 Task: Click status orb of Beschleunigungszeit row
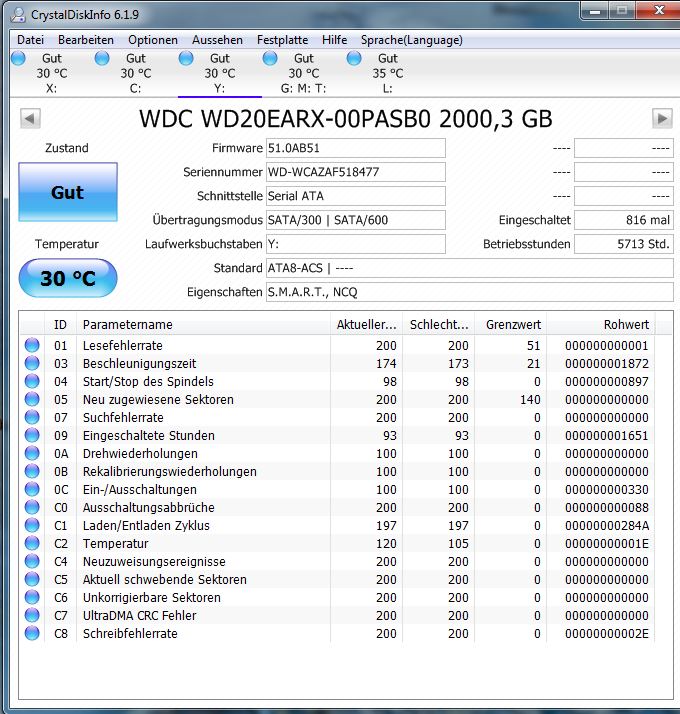(32, 363)
